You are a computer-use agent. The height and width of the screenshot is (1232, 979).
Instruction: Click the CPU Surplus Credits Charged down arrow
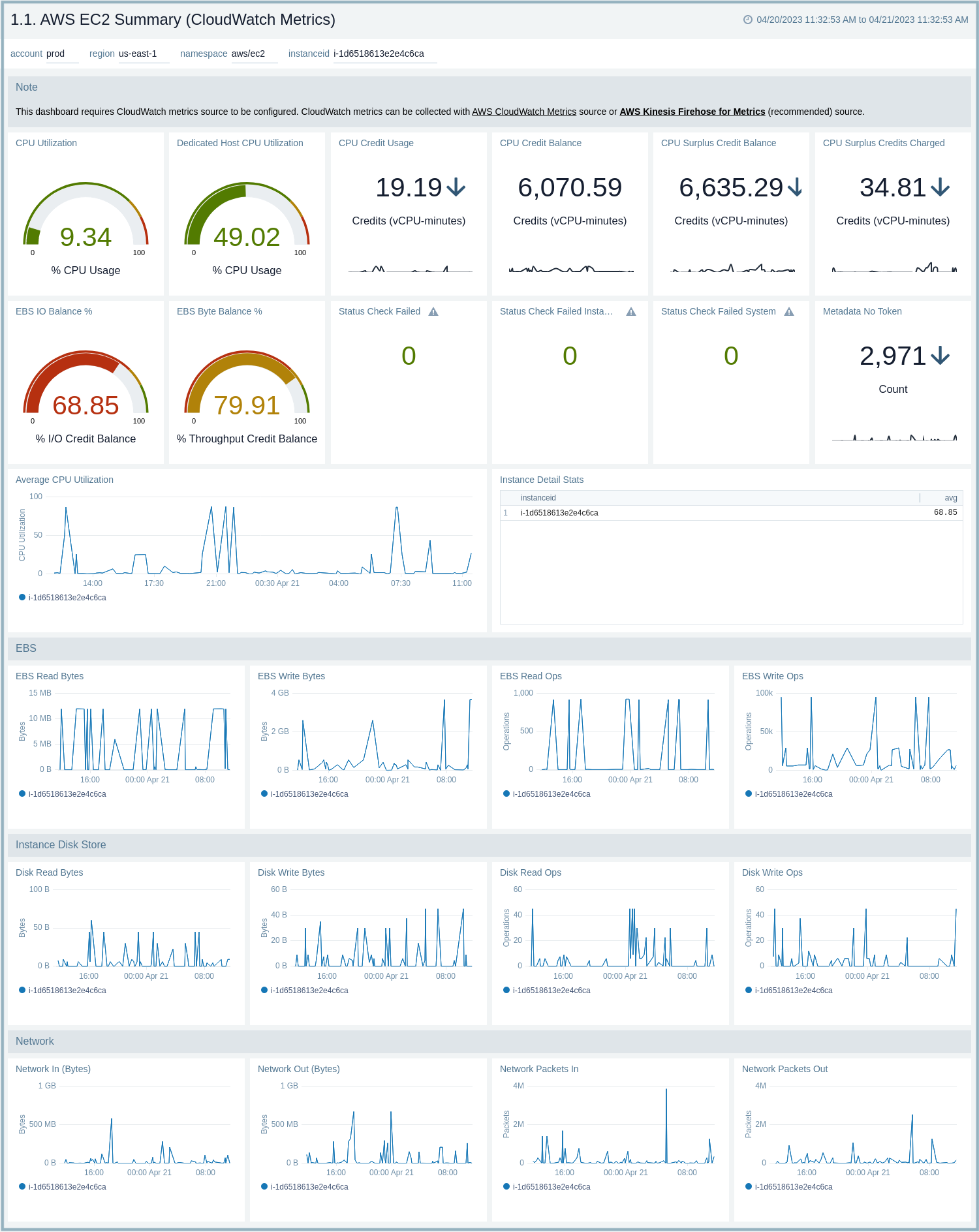point(940,188)
